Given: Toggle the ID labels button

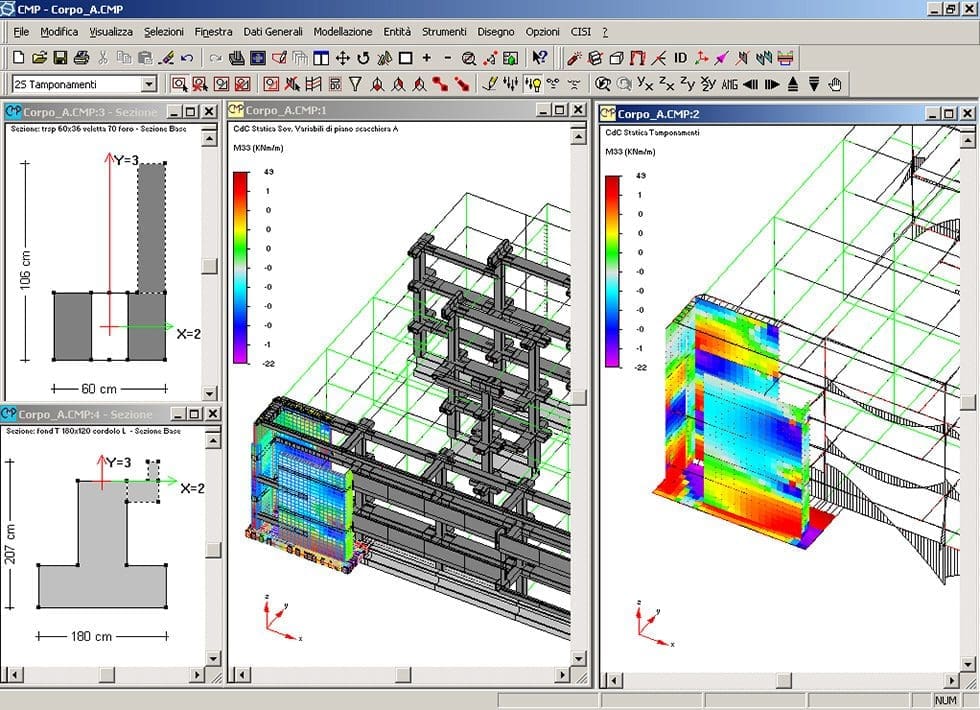Looking at the screenshot, I should (x=680, y=58).
